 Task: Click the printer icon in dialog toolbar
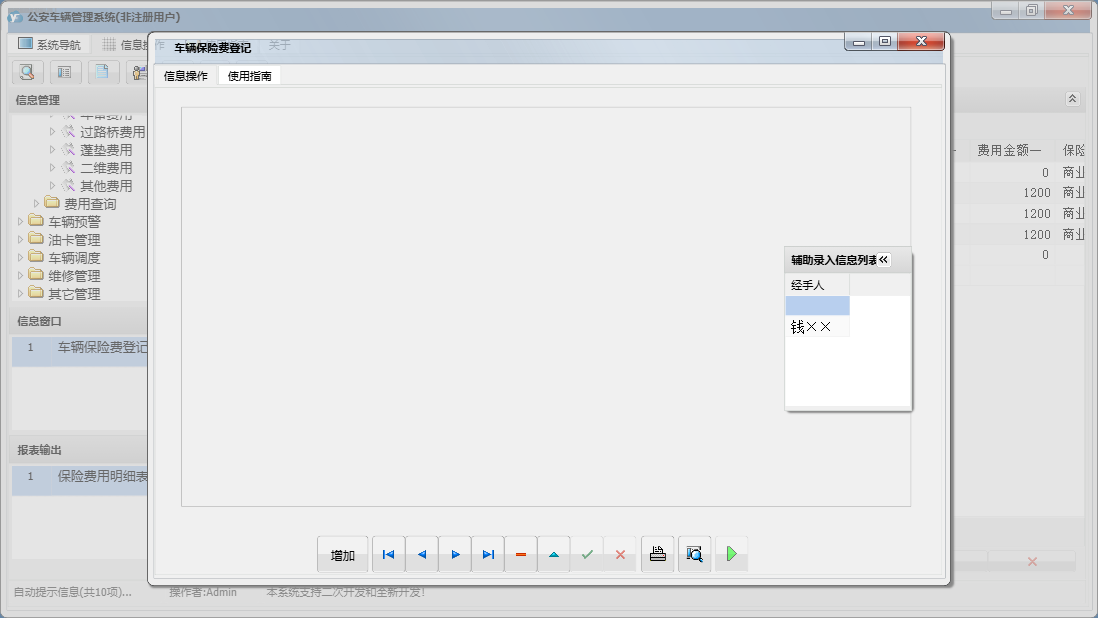click(x=658, y=554)
